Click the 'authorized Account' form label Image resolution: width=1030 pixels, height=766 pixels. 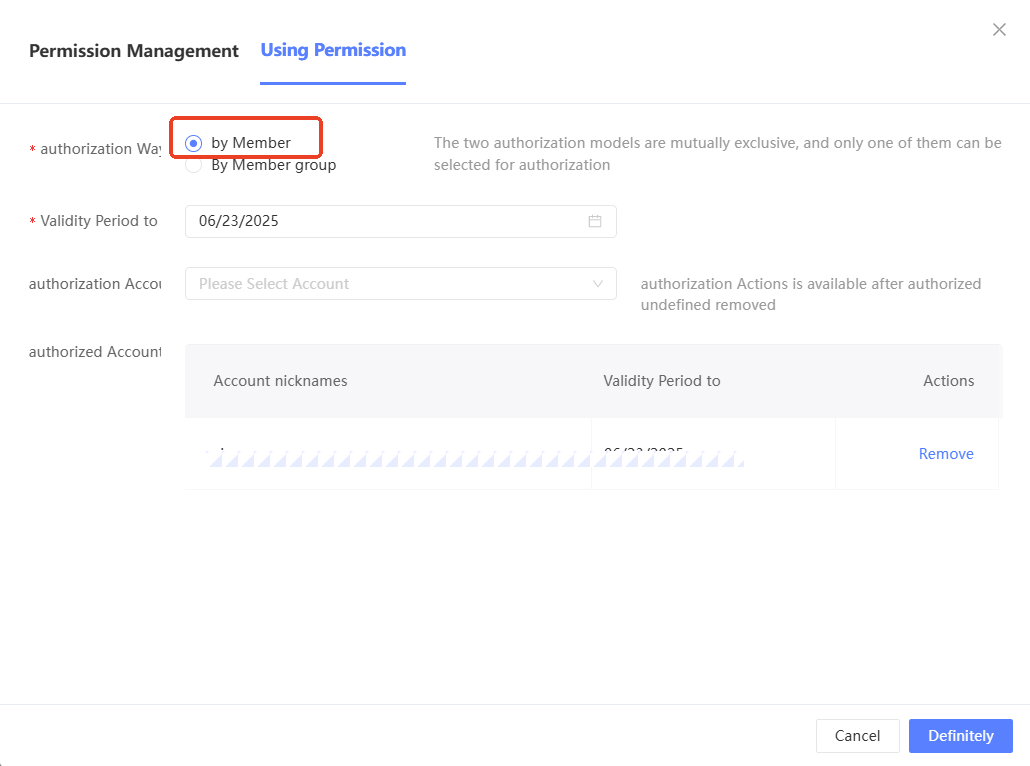[95, 352]
